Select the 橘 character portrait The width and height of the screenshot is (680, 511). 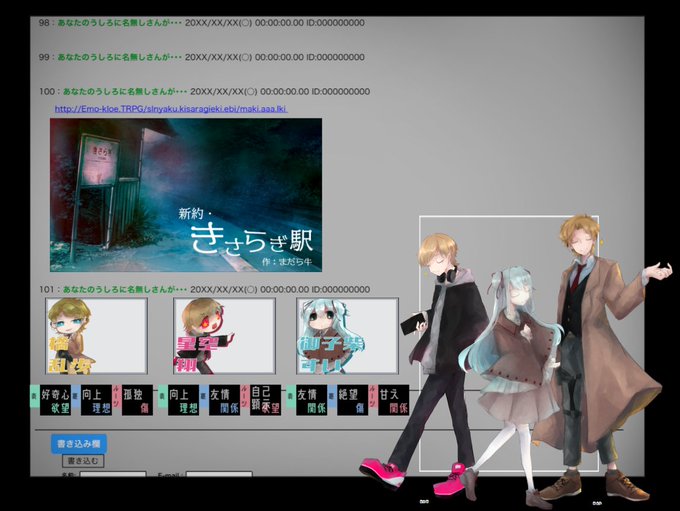(x=96, y=336)
